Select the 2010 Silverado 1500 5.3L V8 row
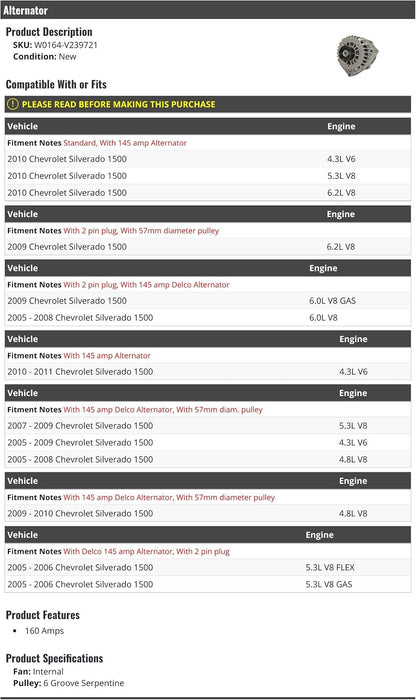 coord(208,176)
